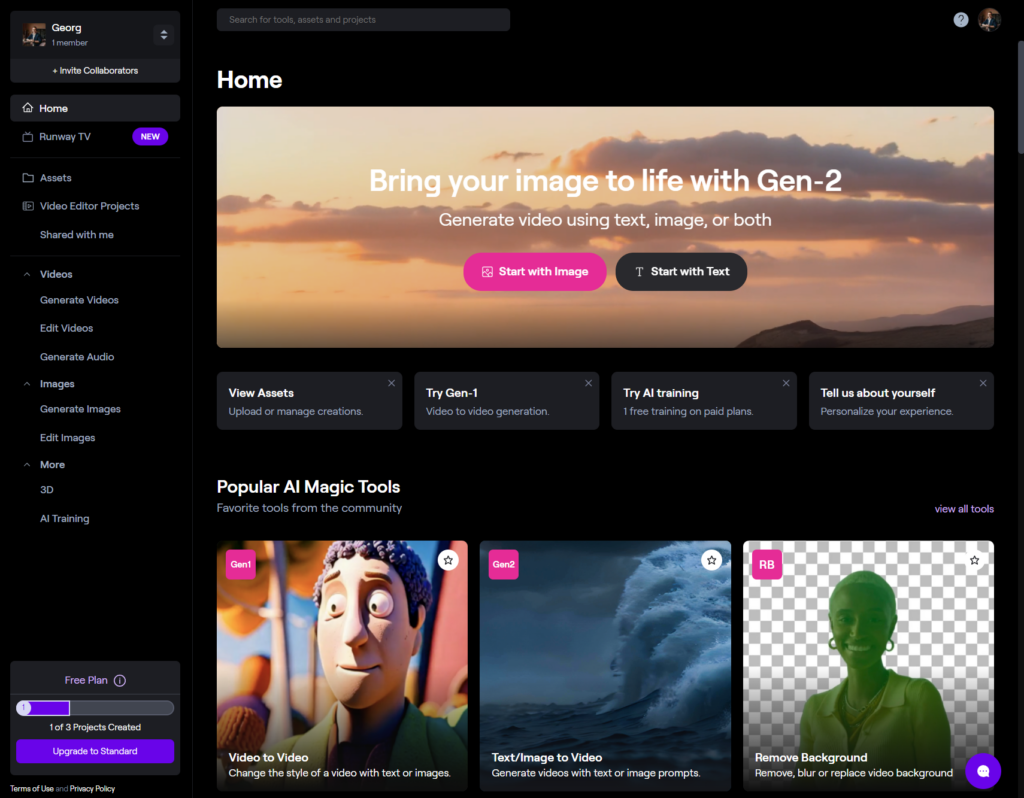Click the Free Plan info icon
Viewport: 1024px width, 798px height.
(120, 681)
